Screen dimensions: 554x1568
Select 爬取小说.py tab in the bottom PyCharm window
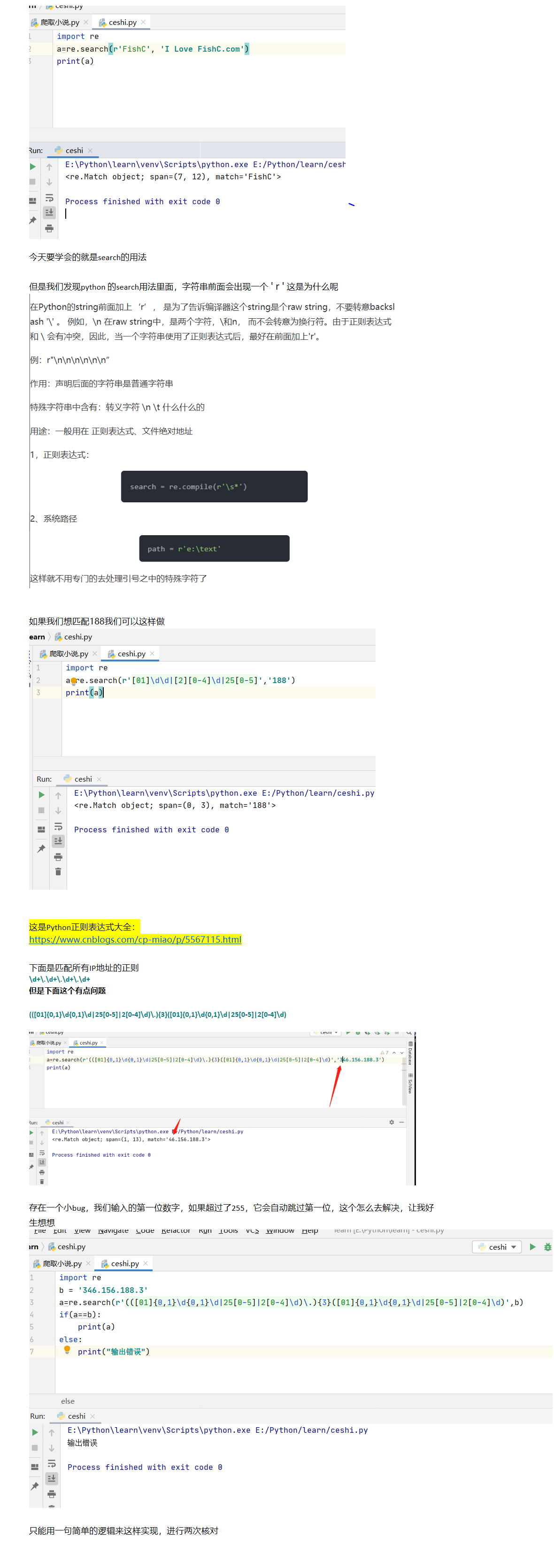point(62,1264)
